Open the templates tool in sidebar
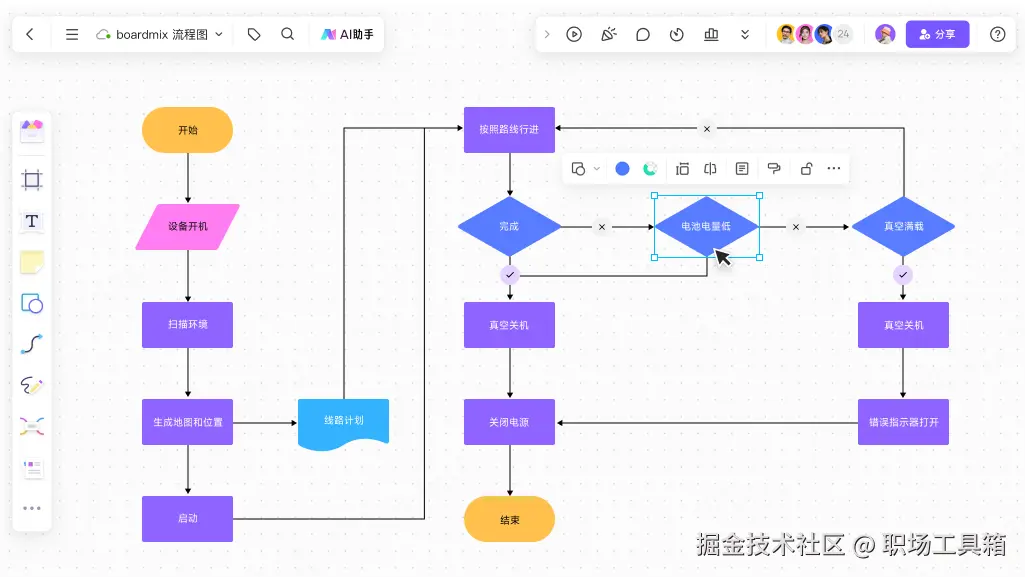 pos(32,131)
